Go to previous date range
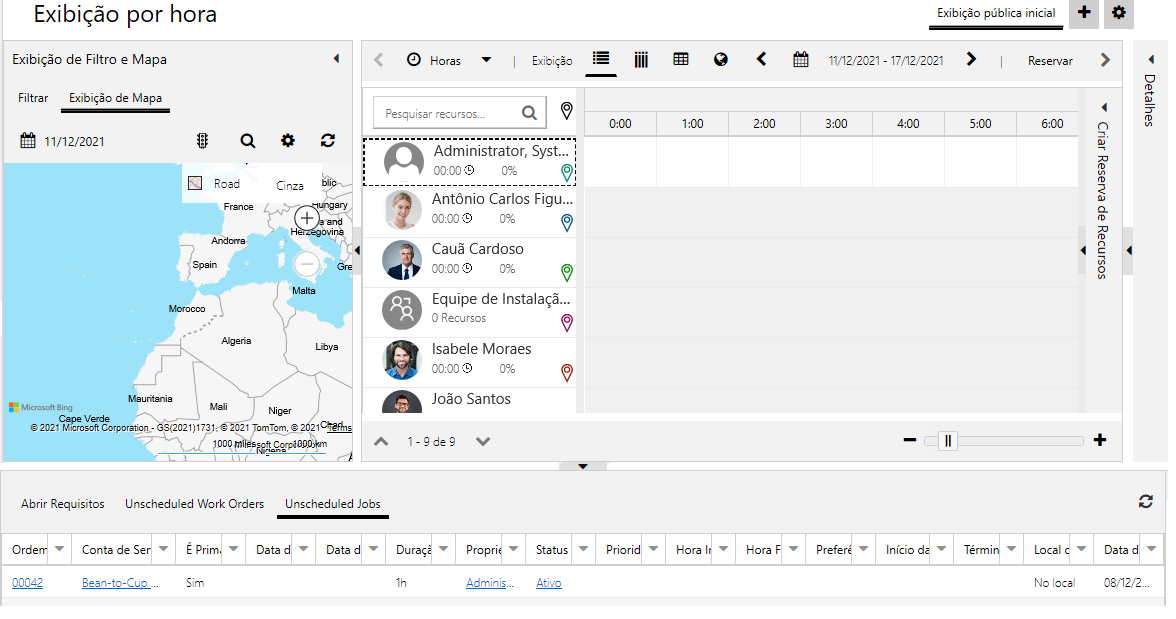This screenshot has height=619, width=1176. tap(761, 59)
